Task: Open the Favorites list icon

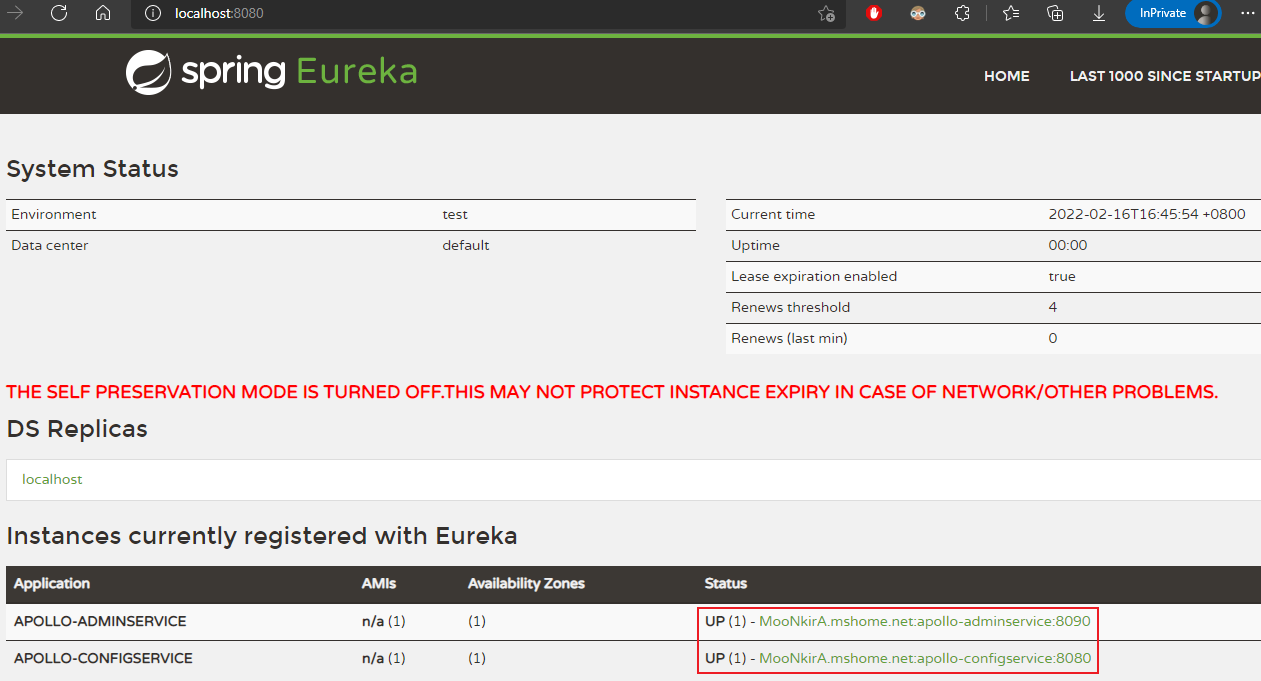Action: (x=1011, y=14)
